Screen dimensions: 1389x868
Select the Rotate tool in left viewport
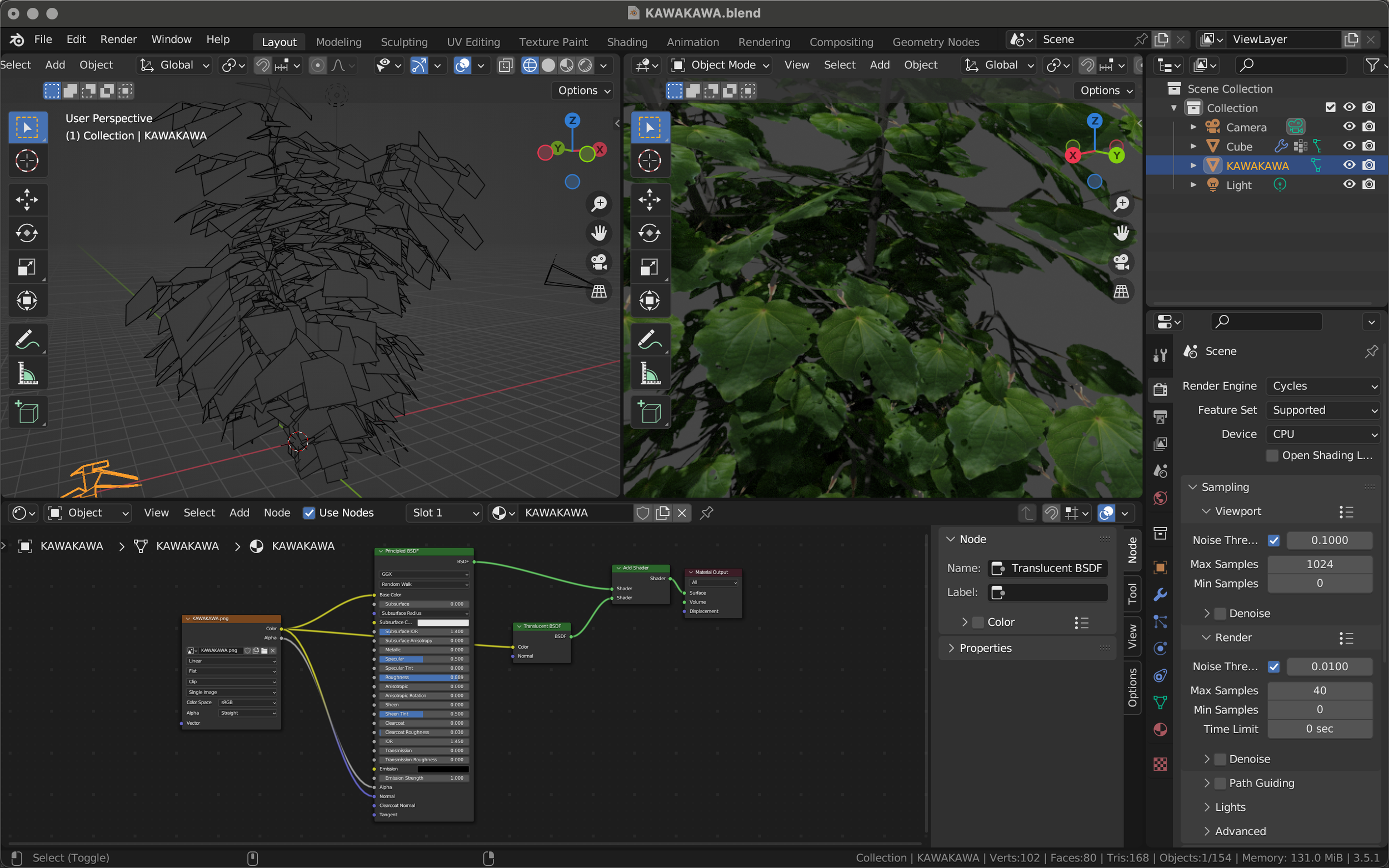[x=27, y=233]
